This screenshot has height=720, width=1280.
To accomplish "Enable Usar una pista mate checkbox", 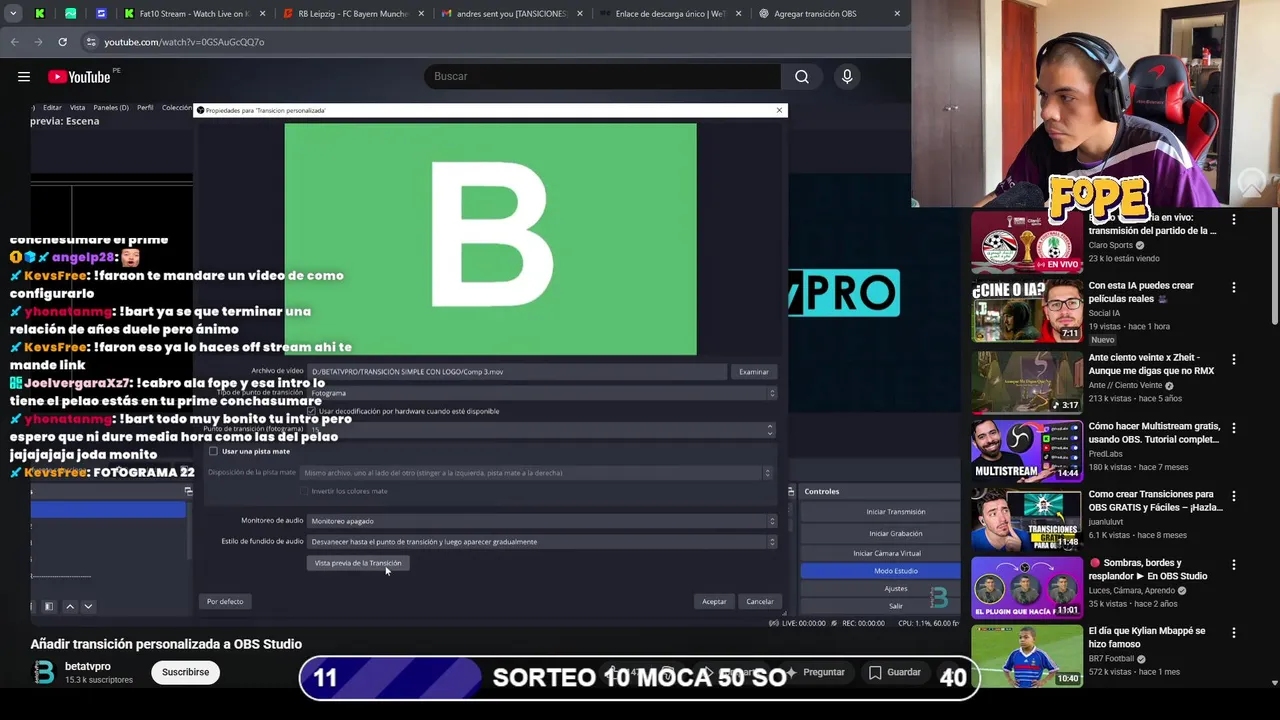I will [213, 451].
